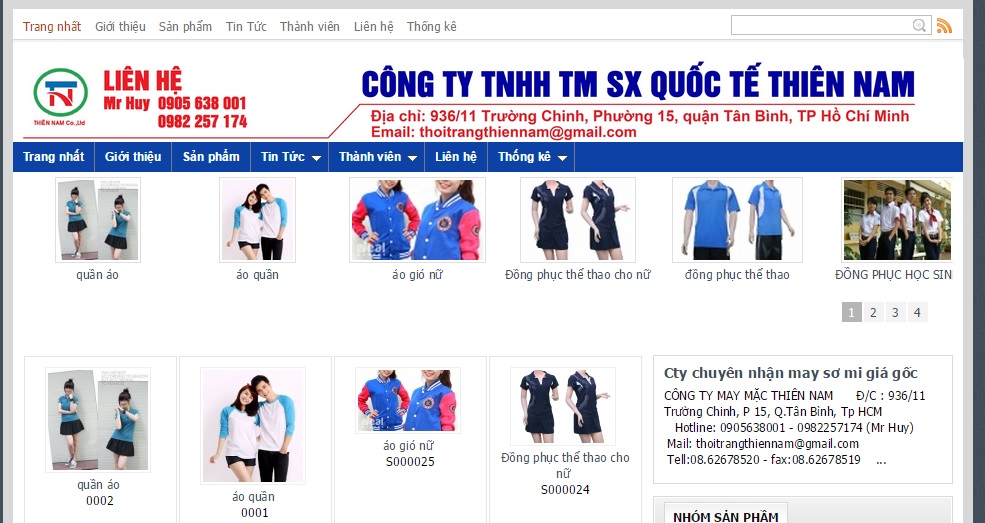Click product code 0002 text

pyautogui.click(x=100, y=500)
